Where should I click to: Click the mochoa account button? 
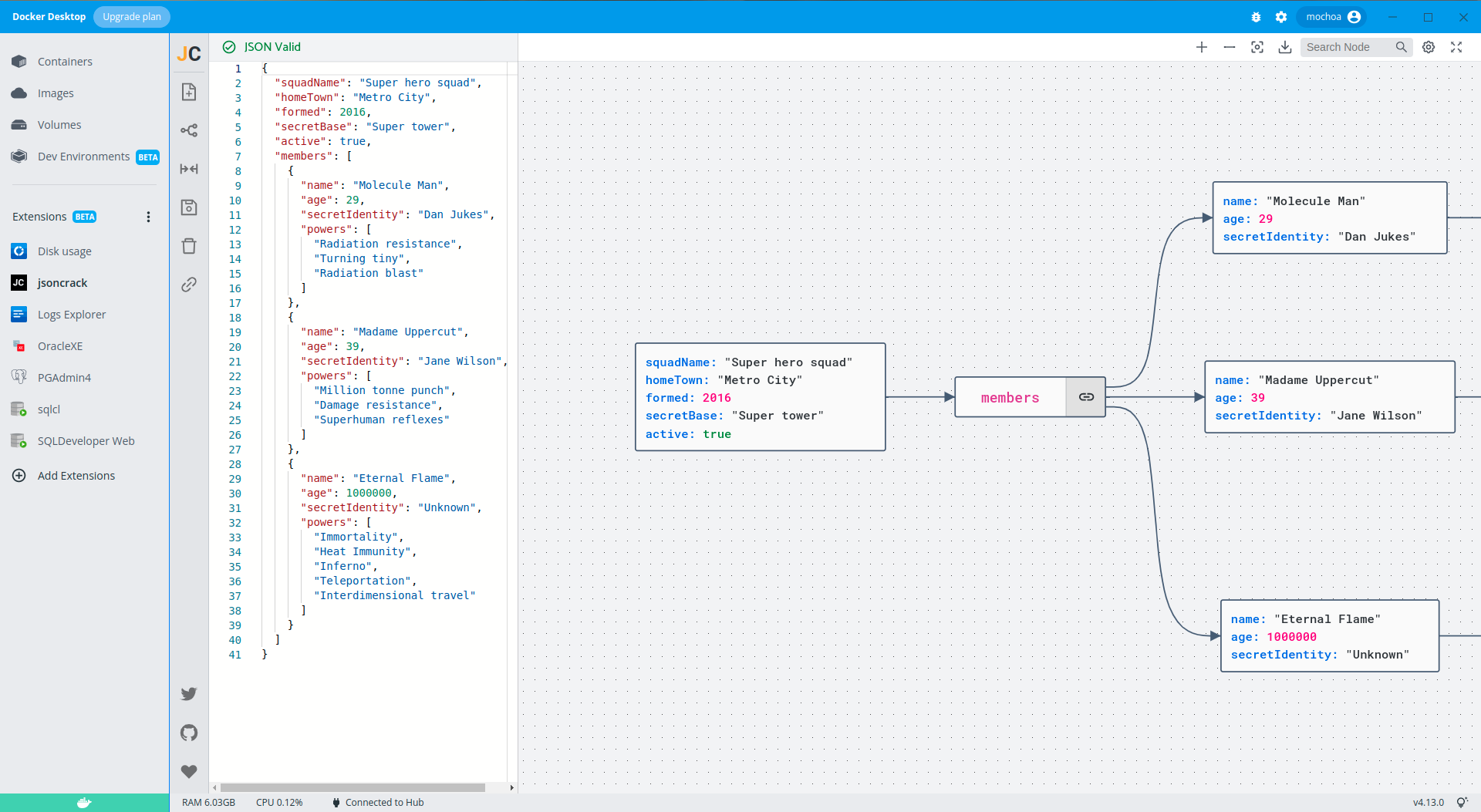[1332, 17]
